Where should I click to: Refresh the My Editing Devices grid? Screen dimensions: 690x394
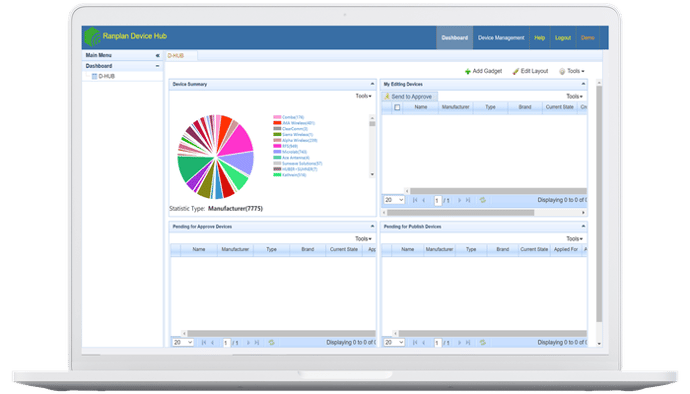(483, 200)
